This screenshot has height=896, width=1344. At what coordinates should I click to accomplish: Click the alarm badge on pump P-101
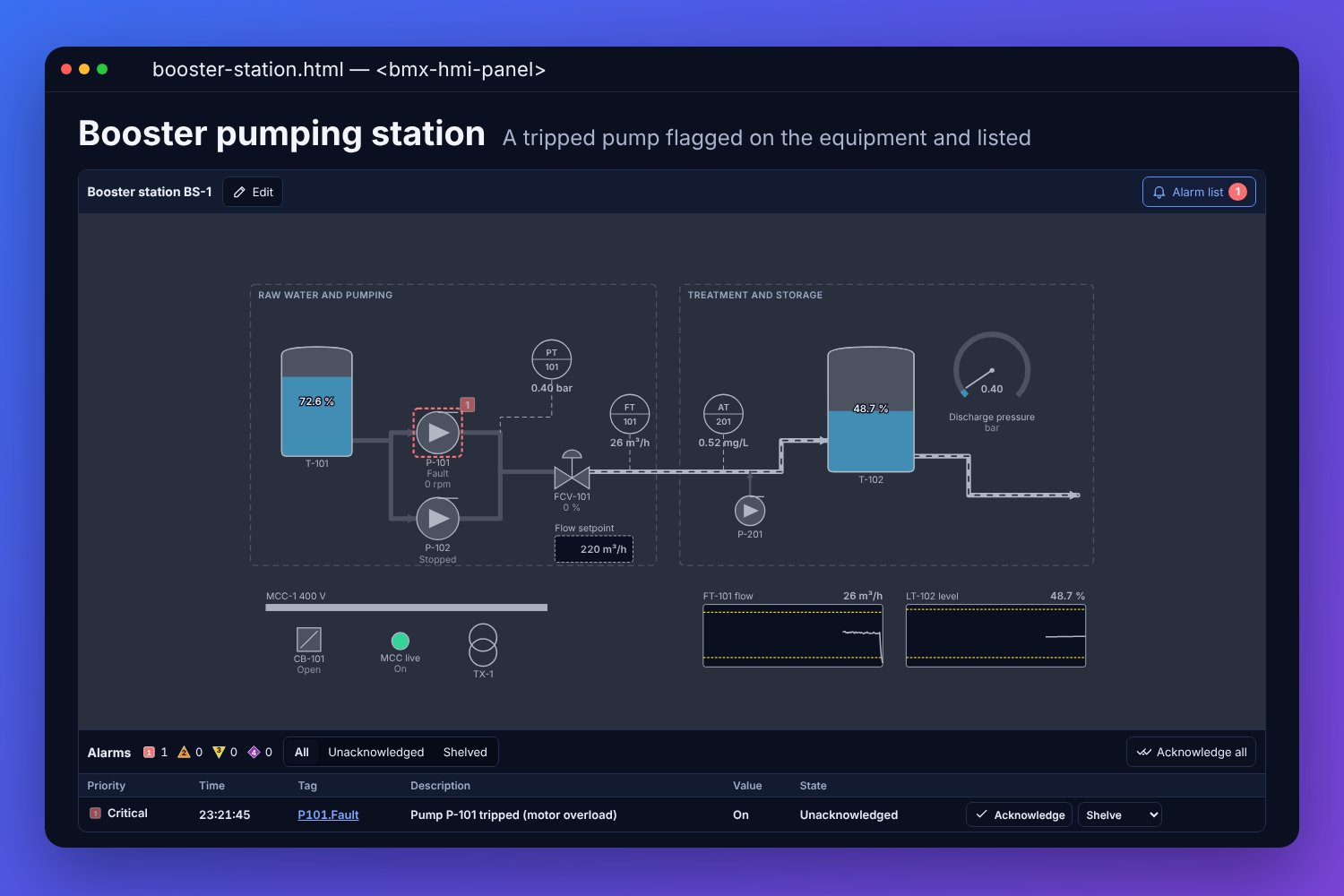(x=468, y=405)
